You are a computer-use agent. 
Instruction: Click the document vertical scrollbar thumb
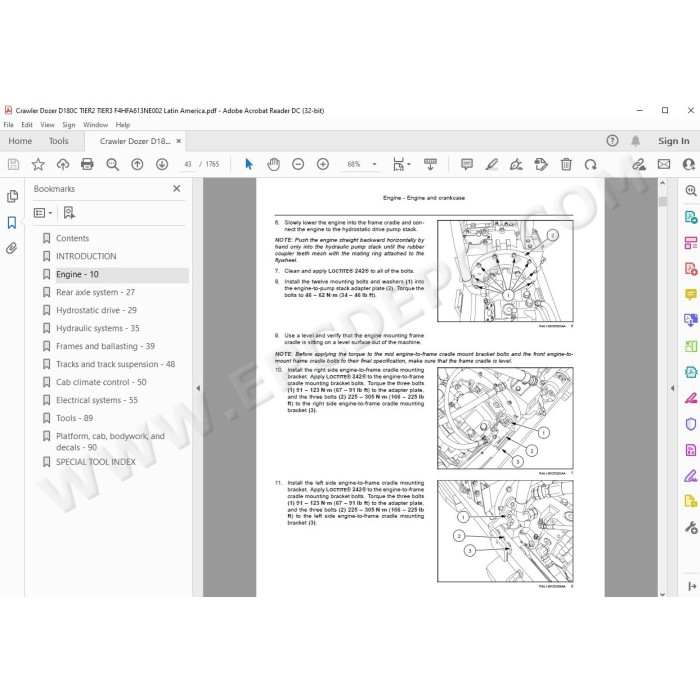pyautogui.click(x=662, y=201)
